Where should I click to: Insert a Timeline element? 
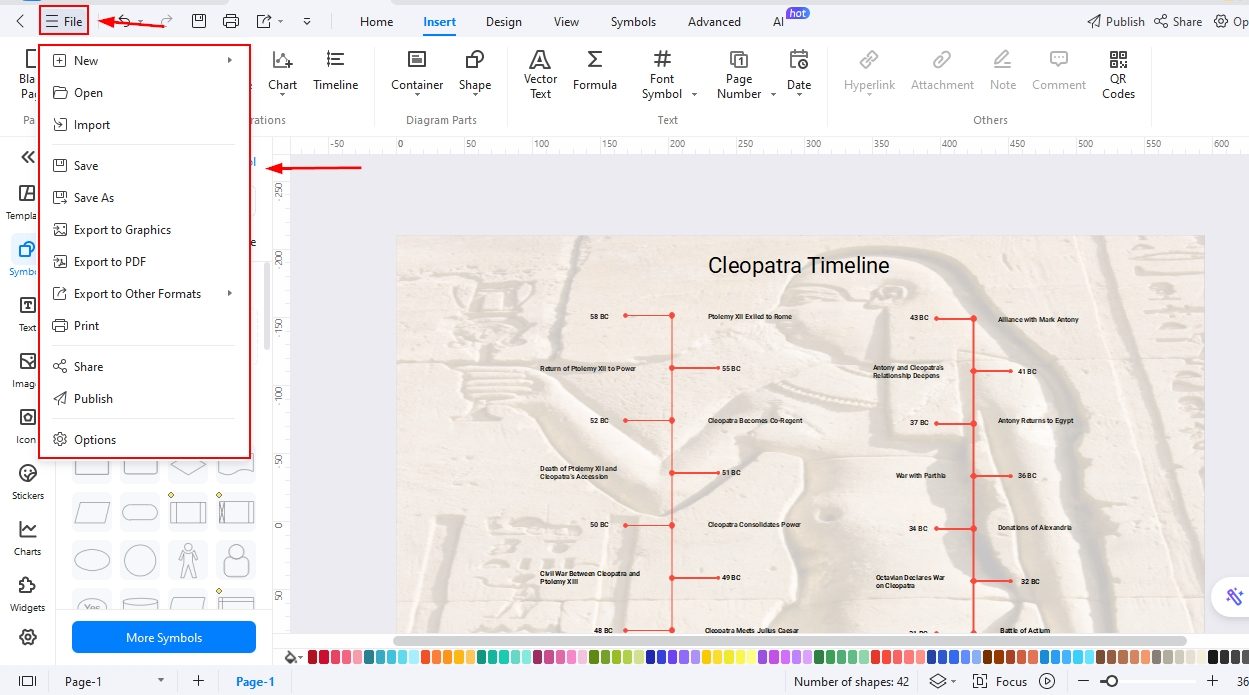point(336,70)
